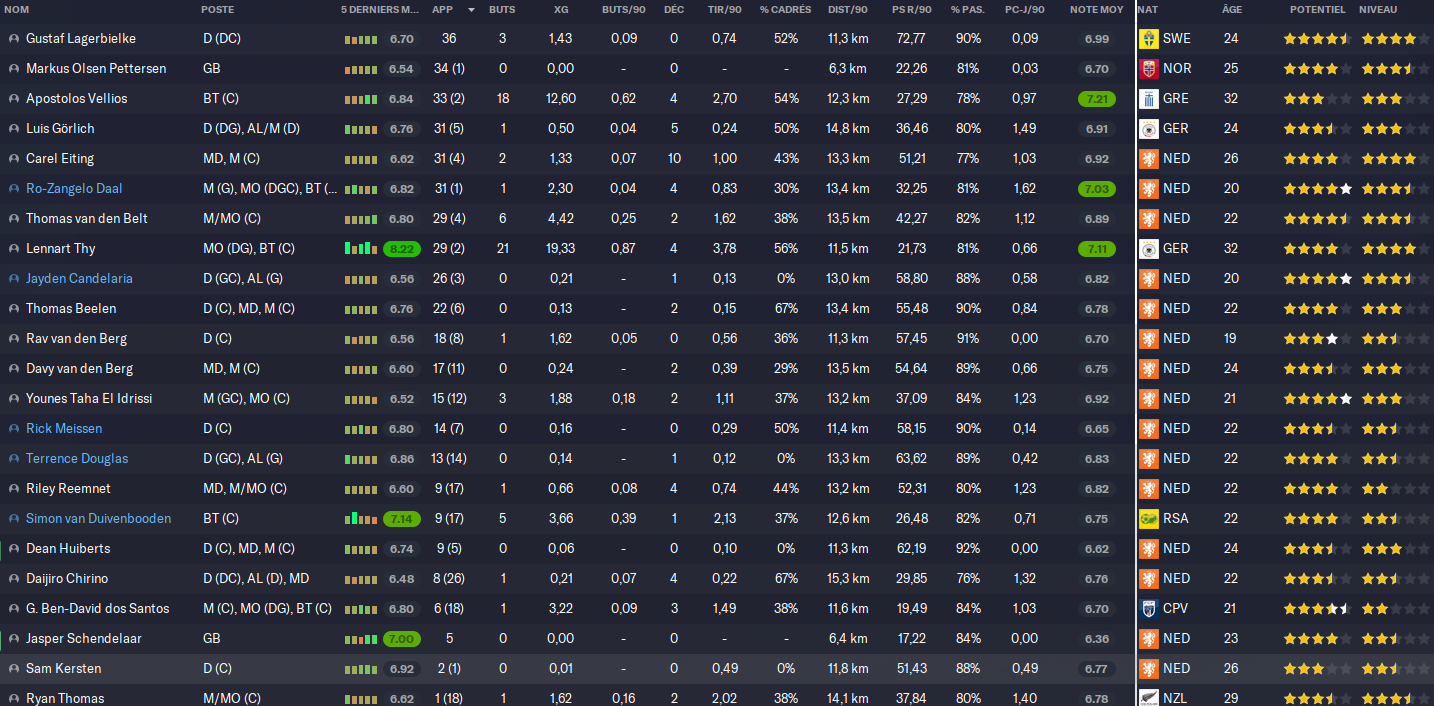
Task: Click the player icon beside Luis Görlich
Action: click(x=14, y=129)
